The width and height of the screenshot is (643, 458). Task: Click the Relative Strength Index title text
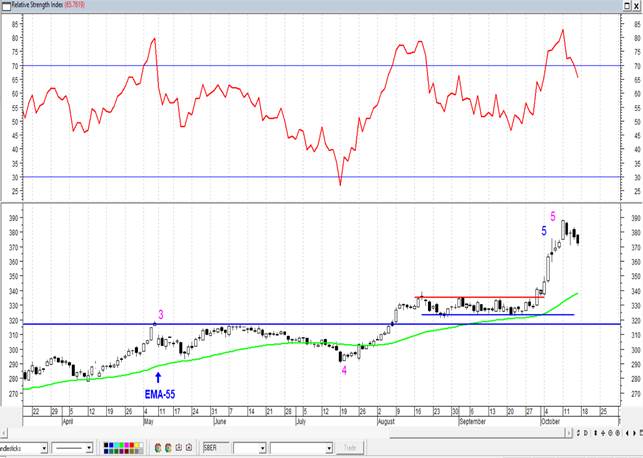click(x=37, y=5)
